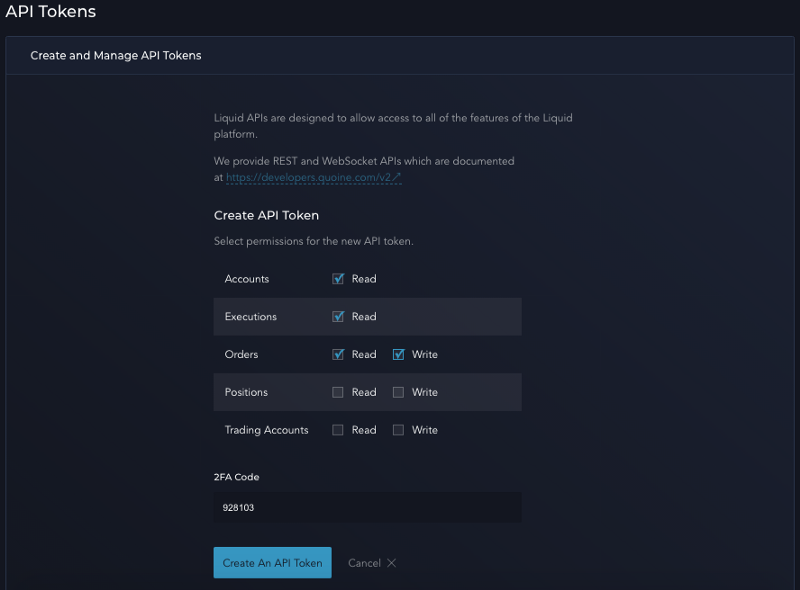Image resolution: width=800 pixels, height=590 pixels.
Task: Enable Positions Write checkbox
Action: click(398, 392)
